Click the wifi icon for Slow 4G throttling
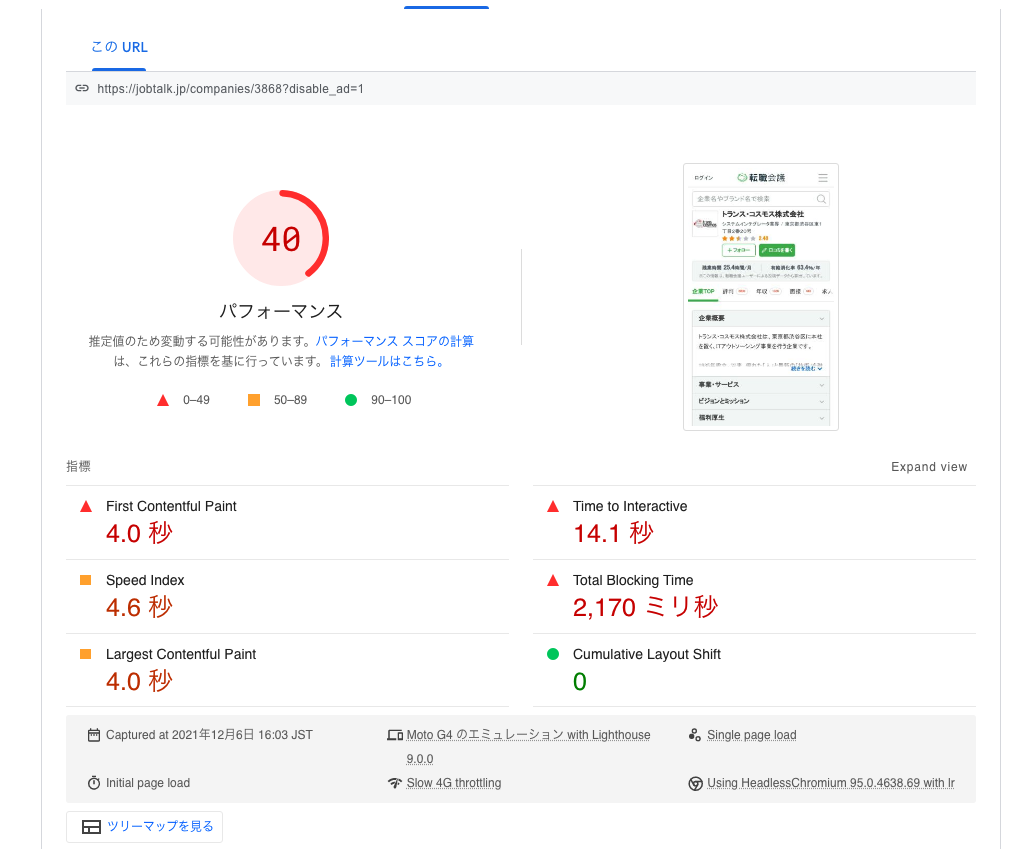 tap(395, 783)
